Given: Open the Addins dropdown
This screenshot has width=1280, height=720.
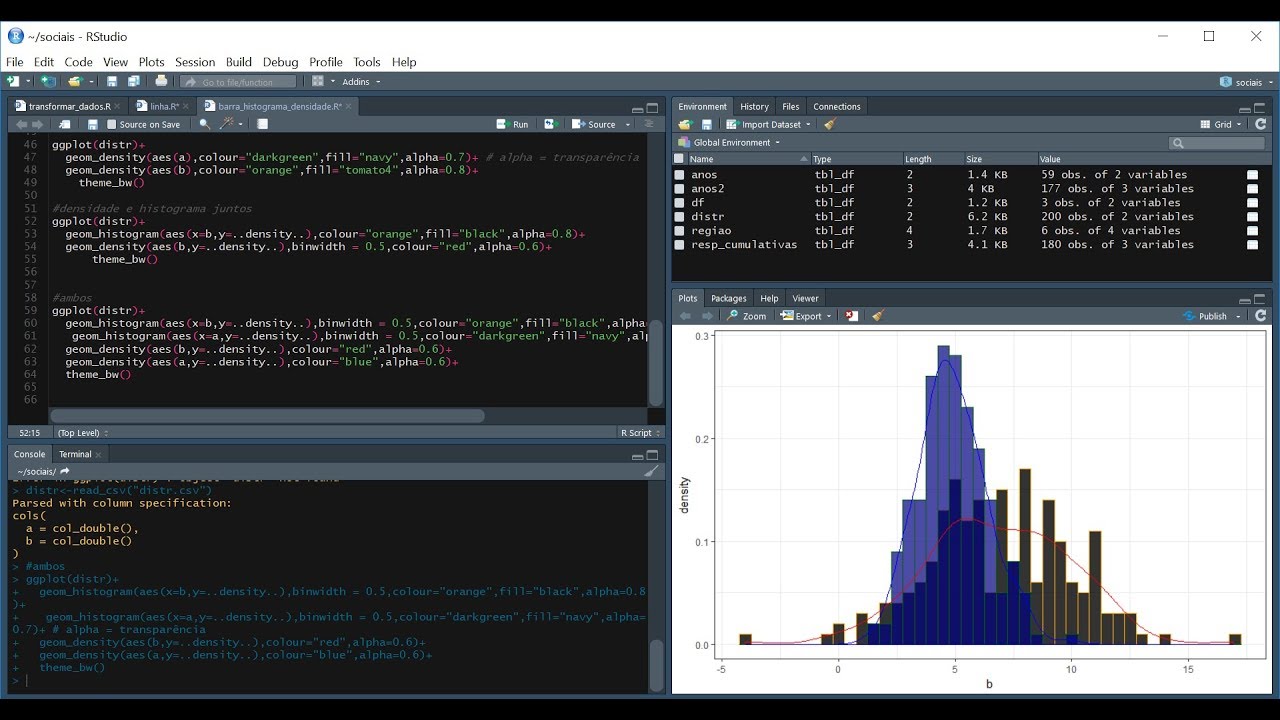Looking at the screenshot, I should (x=361, y=82).
